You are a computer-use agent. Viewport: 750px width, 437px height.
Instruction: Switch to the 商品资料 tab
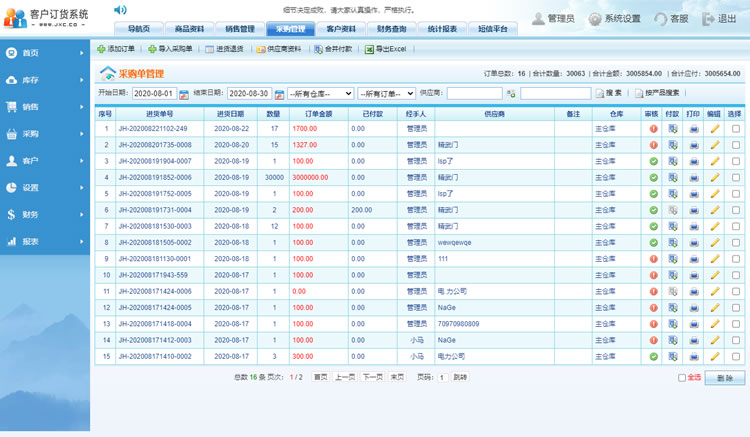tap(189, 29)
